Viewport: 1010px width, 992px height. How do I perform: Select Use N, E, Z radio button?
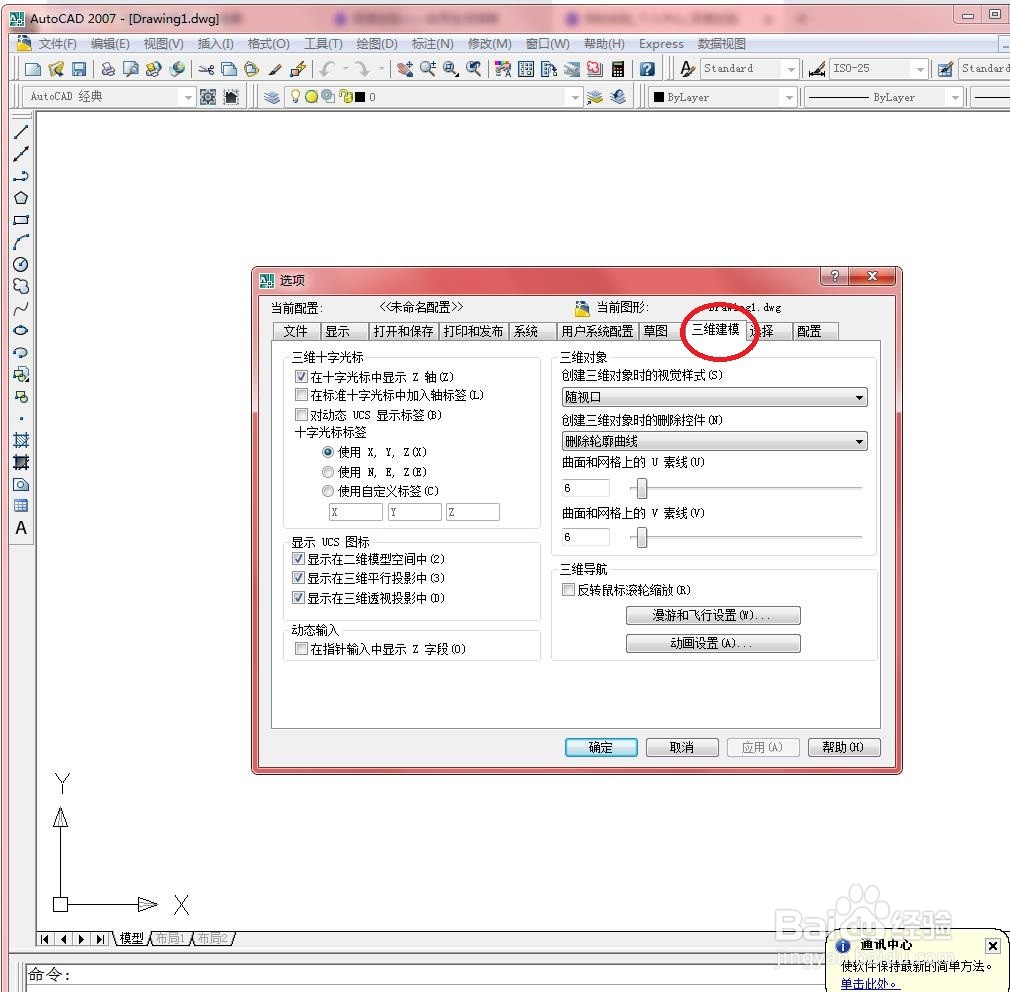click(x=328, y=472)
